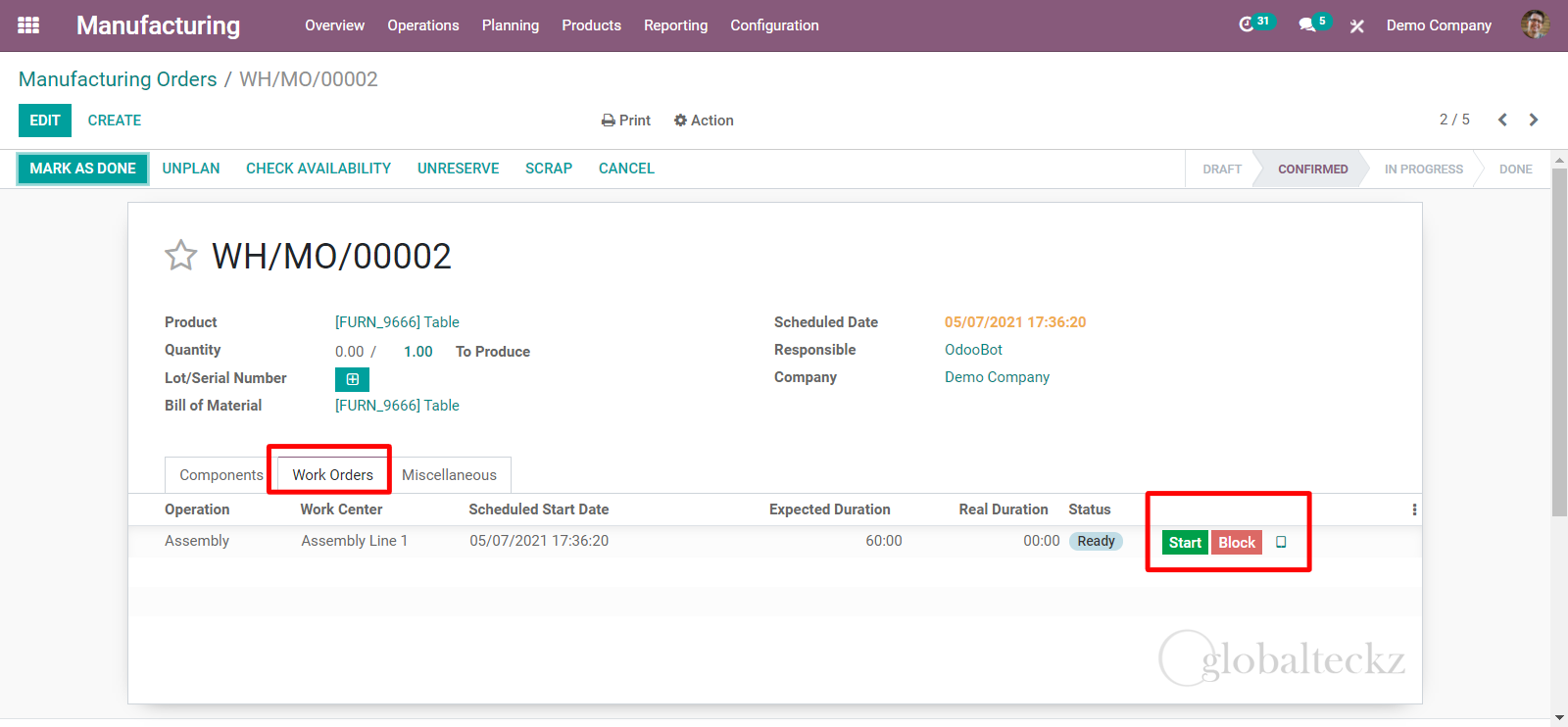
Task: Open Overview menu
Action: (x=334, y=25)
